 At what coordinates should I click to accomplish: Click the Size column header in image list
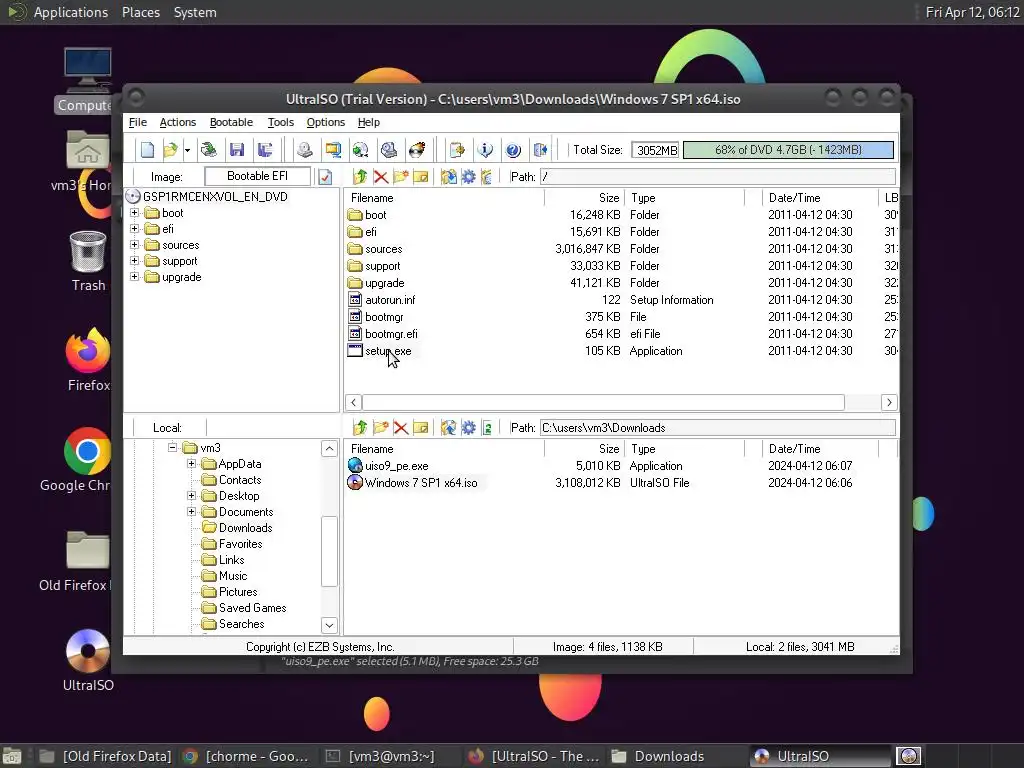coord(584,198)
